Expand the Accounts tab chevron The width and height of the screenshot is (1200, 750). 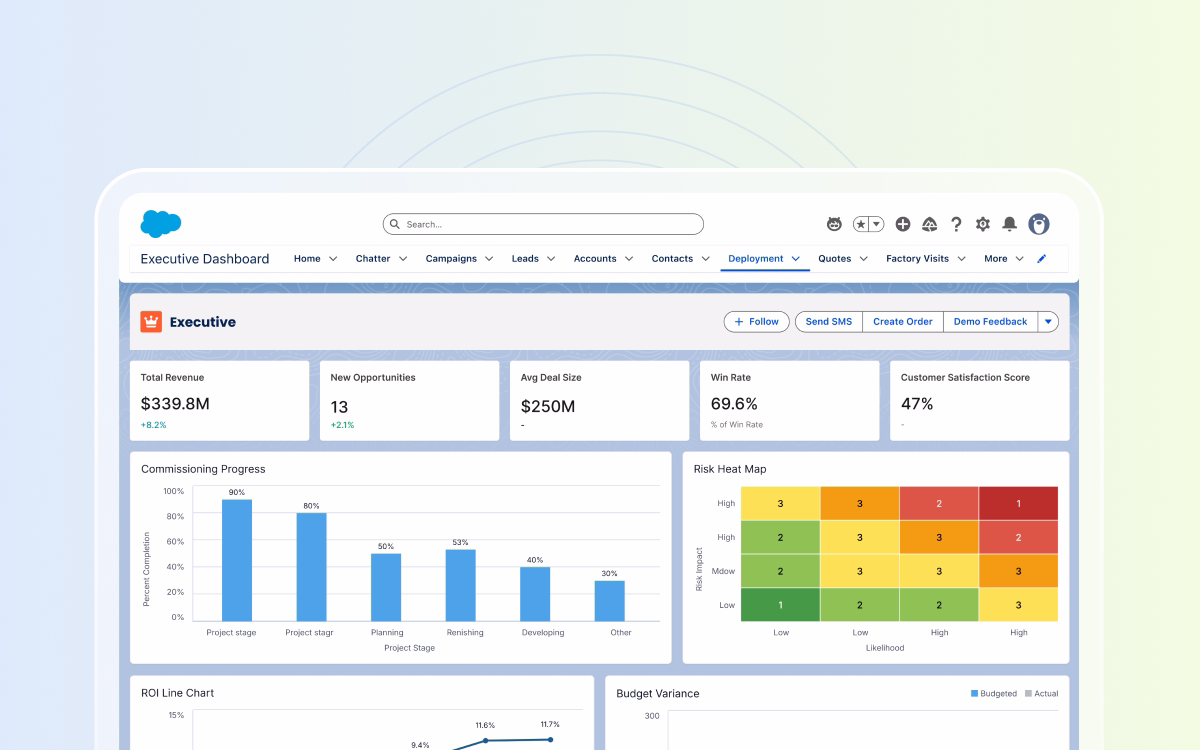(629, 258)
